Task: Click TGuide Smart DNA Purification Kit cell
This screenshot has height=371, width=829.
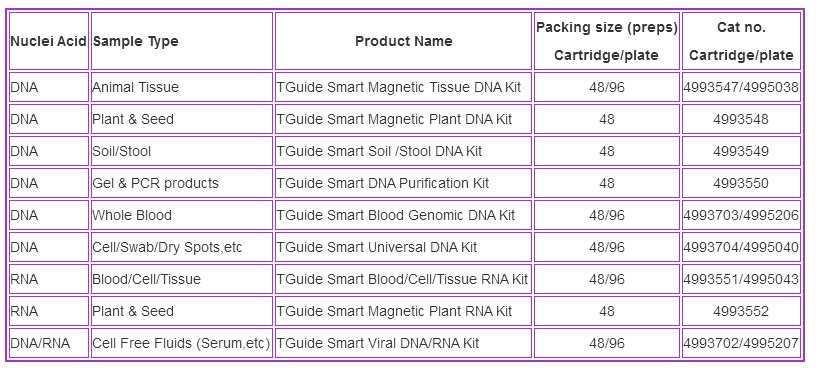Action: pyautogui.click(x=403, y=183)
